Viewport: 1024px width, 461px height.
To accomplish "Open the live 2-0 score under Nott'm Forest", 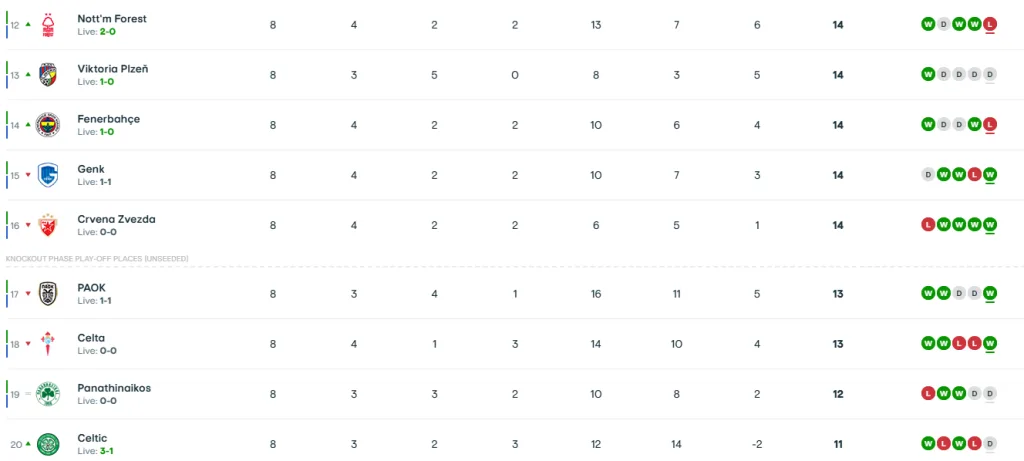I will [x=110, y=32].
